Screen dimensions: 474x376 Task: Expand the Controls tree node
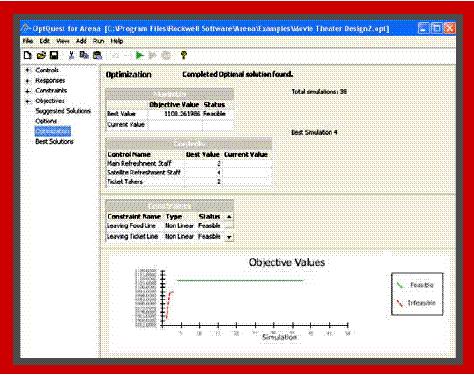(x=28, y=70)
